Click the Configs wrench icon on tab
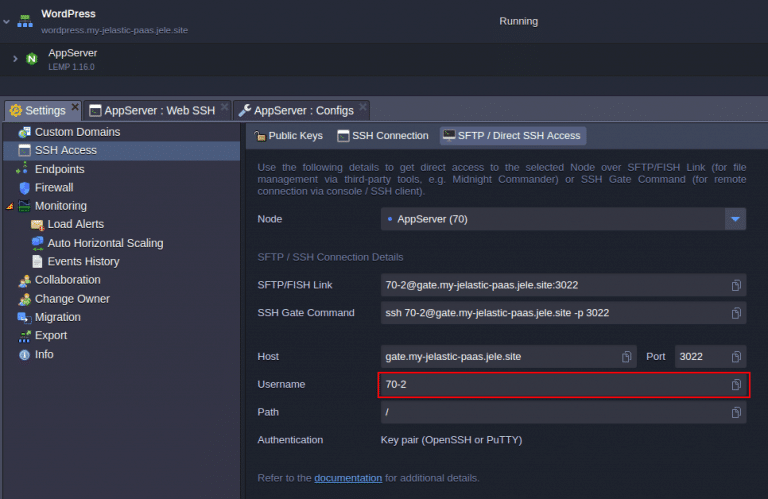Image resolution: width=768 pixels, height=499 pixels. [x=244, y=110]
